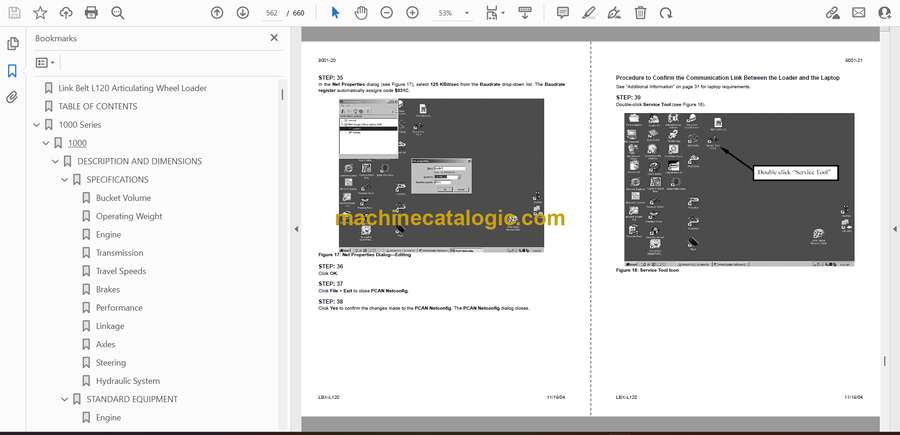Jump to the Axles bookmark

coord(106,344)
